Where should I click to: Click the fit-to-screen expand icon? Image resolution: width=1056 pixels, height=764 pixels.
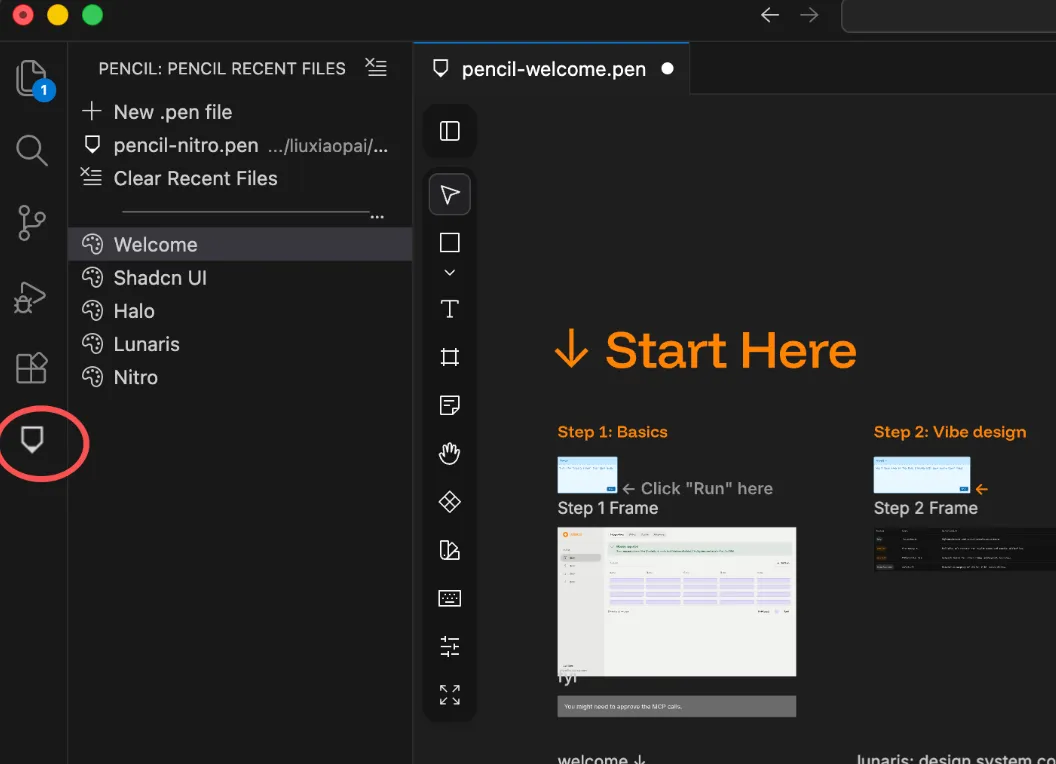(x=449, y=695)
